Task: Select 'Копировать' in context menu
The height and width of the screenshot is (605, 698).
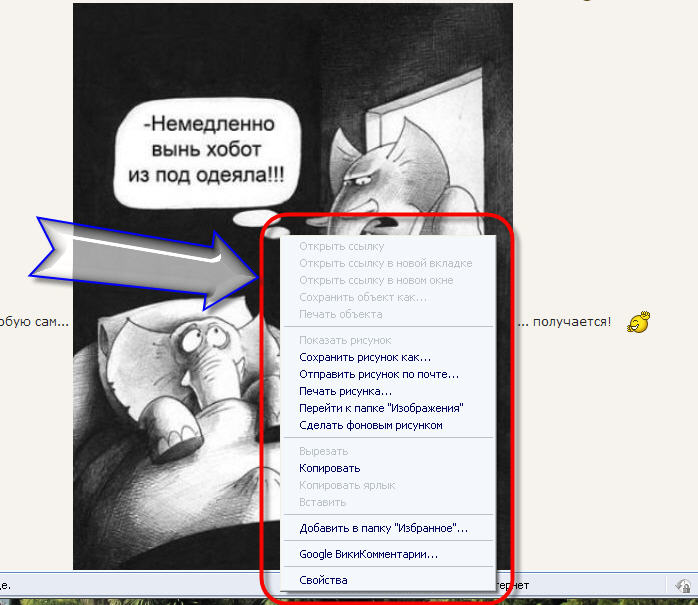Action: (x=388, y=468)
